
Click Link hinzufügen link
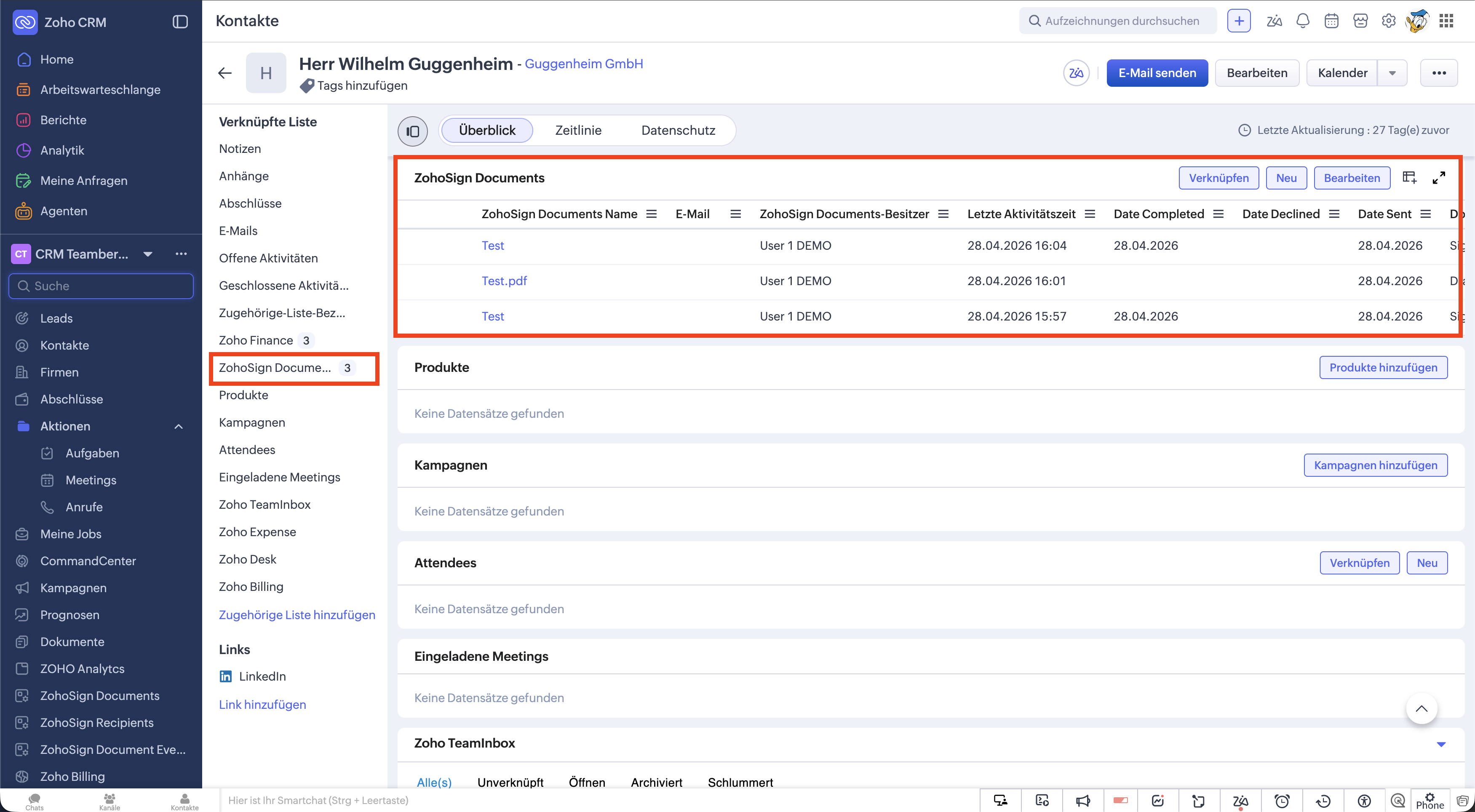click(x=262, y=705)
